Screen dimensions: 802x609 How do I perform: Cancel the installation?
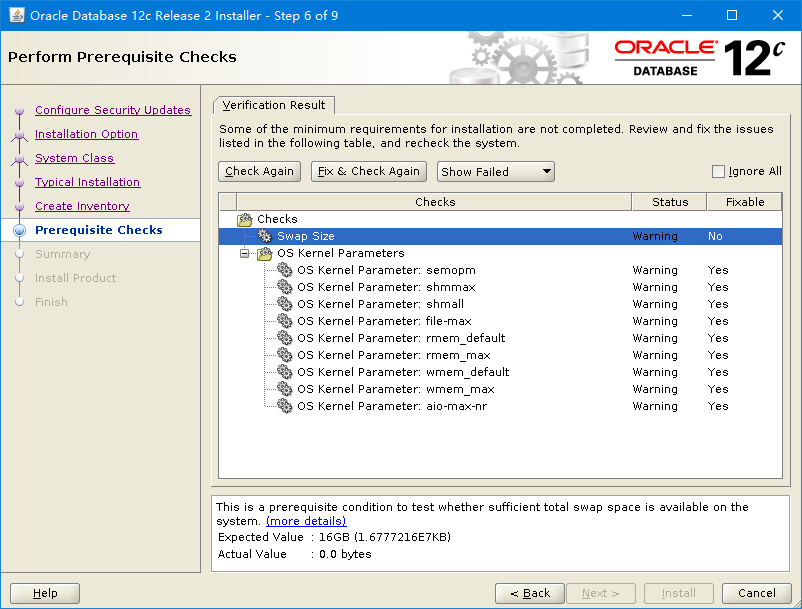click(x=756, y=593)
